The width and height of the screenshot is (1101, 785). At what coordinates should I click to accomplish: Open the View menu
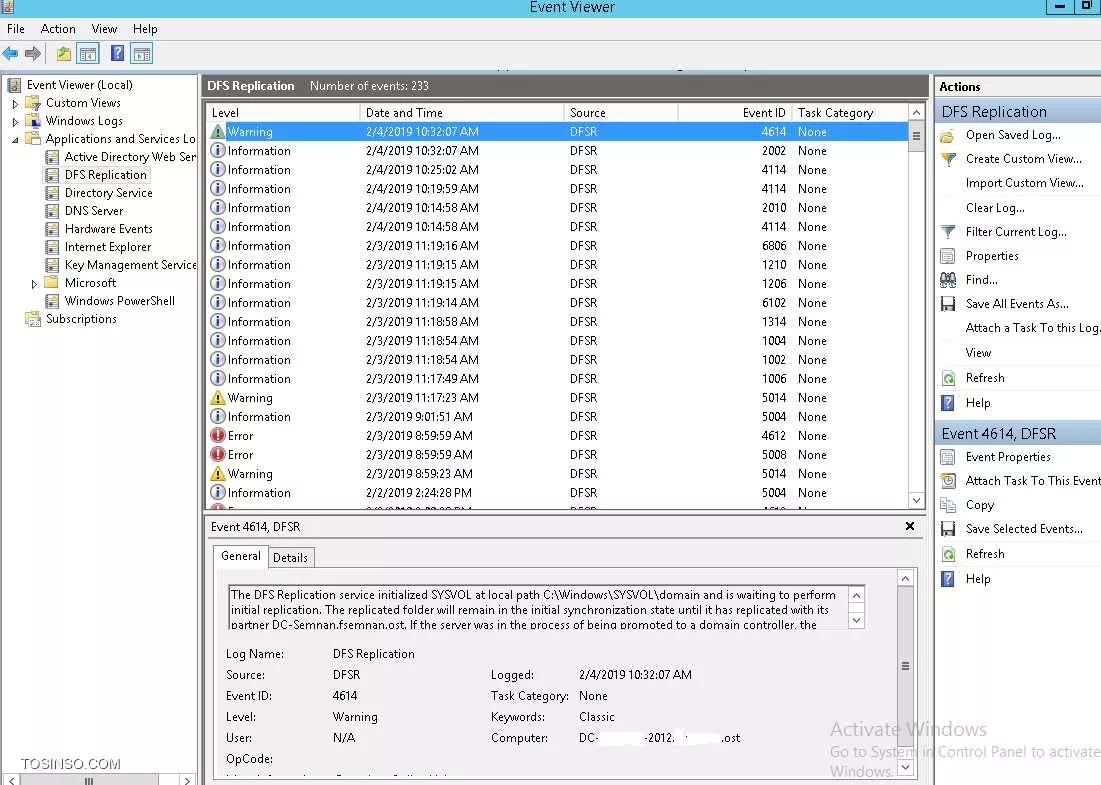(x=104, y=29)
